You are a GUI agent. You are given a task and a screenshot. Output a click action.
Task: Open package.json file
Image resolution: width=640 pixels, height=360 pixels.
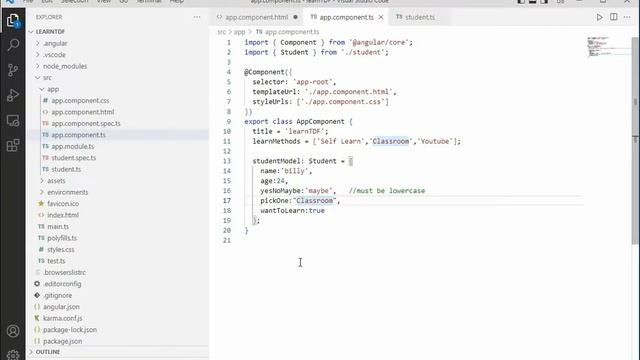[62, 340]
